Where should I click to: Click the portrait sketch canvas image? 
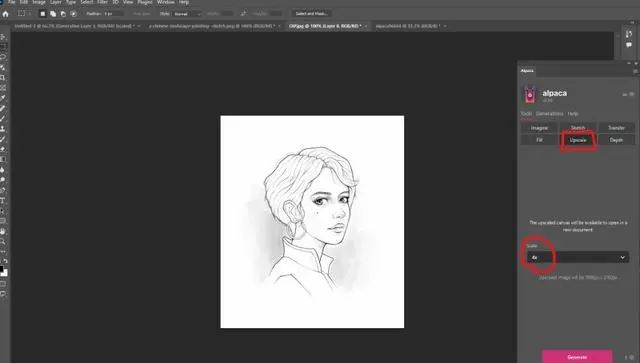click(312, 222)
